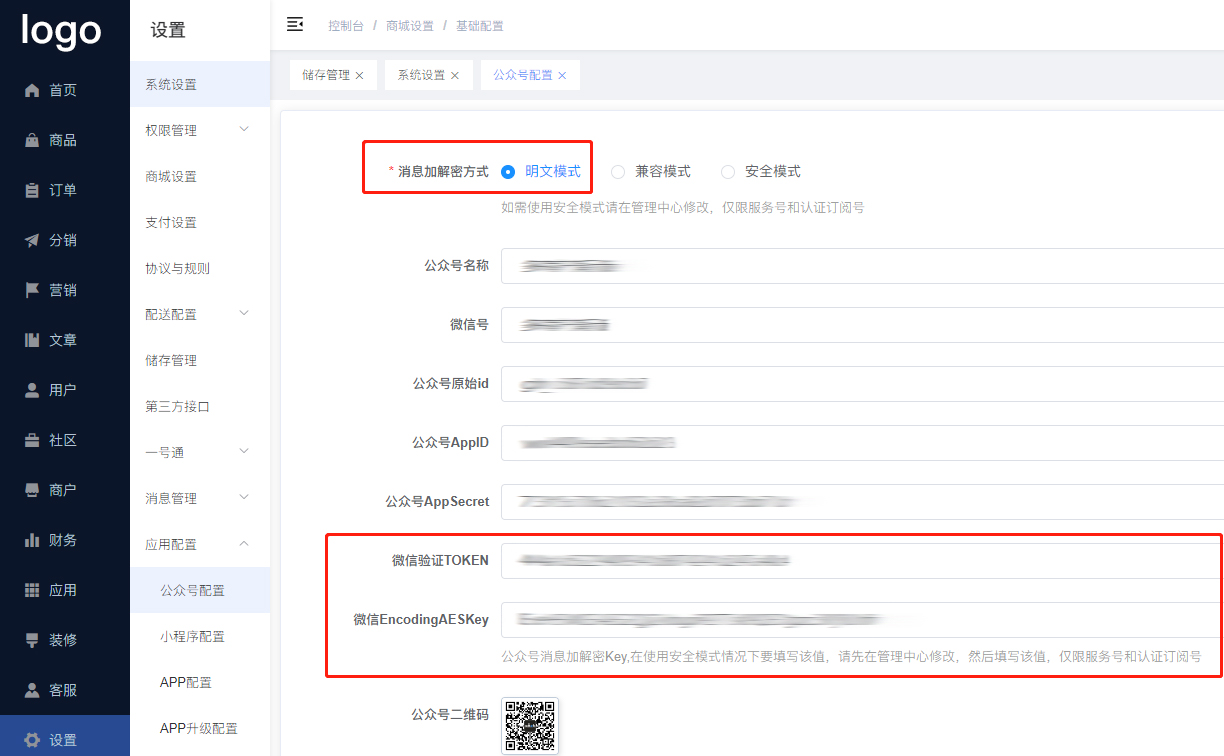The image size is (1224, 756).
Task: Click the finance bar chart icon
Action: tap(32, 540)
